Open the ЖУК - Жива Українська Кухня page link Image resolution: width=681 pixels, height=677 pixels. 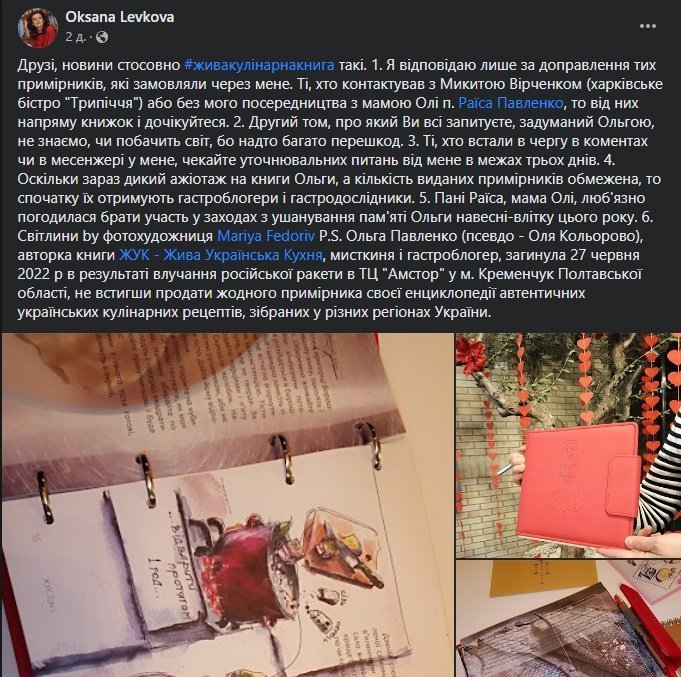point(221,255)
